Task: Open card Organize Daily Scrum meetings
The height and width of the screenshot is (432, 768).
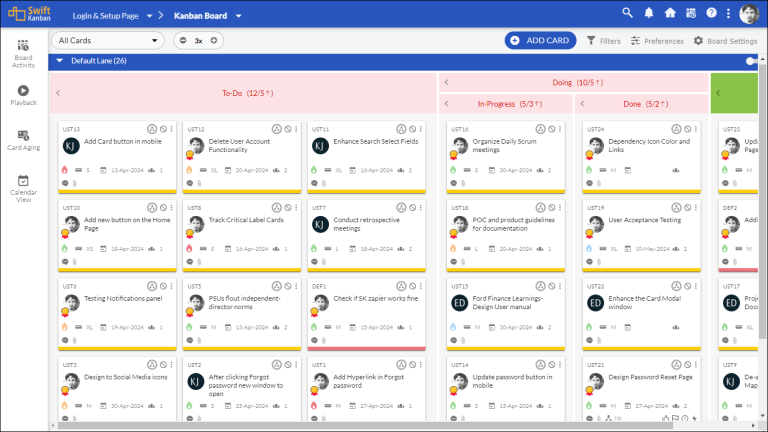Action: [504, 145]
